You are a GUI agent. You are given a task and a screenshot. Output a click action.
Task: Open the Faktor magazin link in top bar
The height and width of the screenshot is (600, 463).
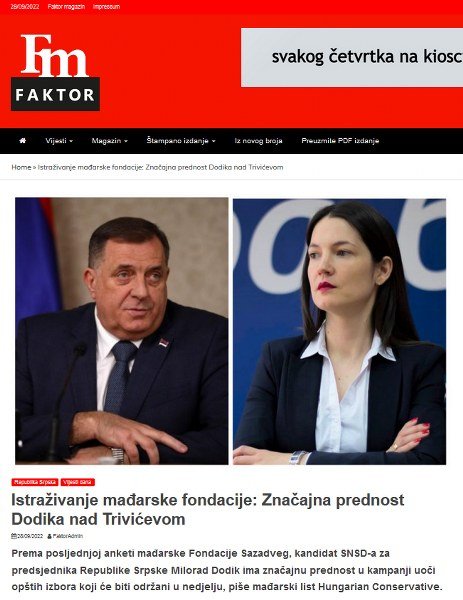click(66, 7)
